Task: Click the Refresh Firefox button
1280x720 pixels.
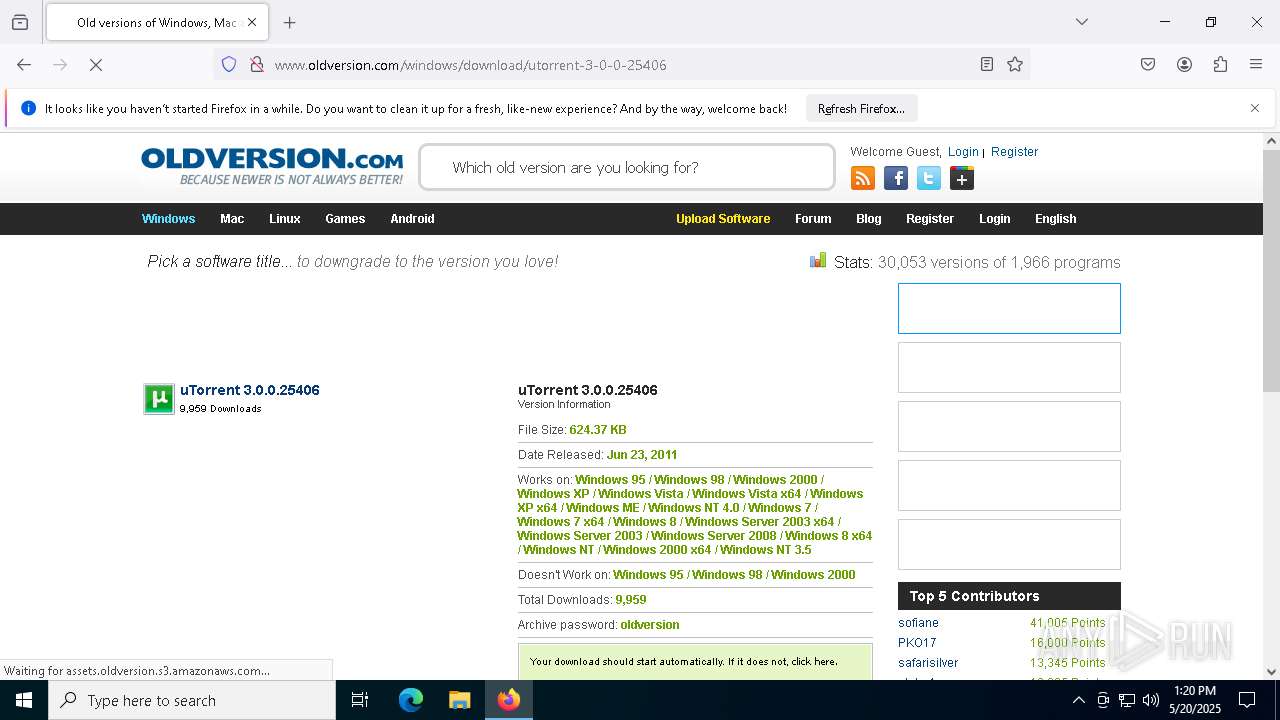Action: (x=861, y=108)
